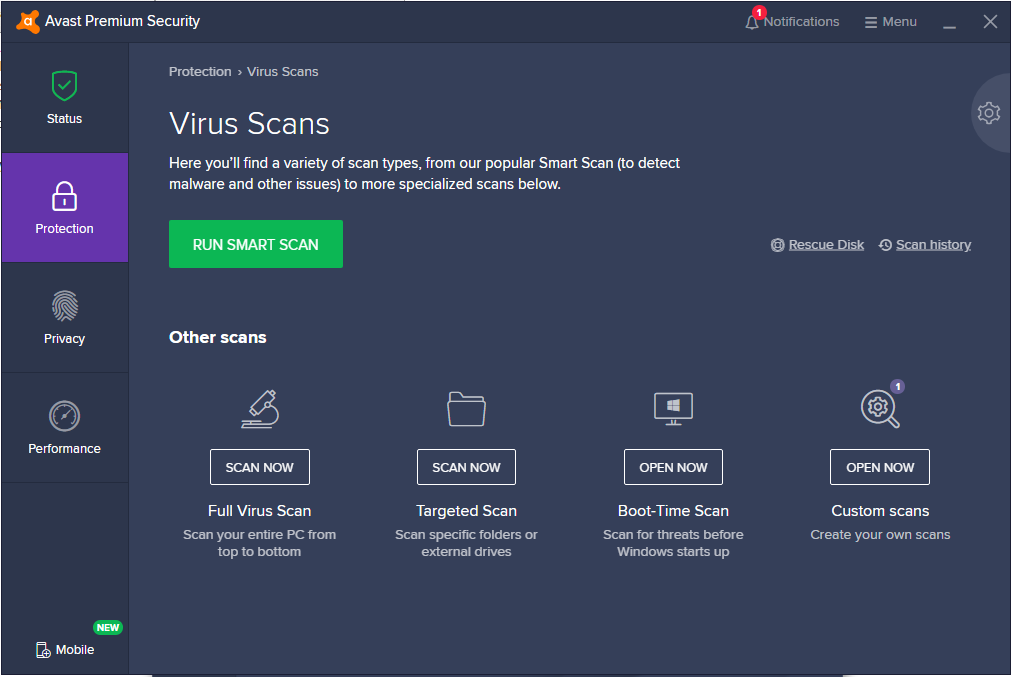Click the NEW badge above Mobile

pyautogui.click(x=108, y=627)
